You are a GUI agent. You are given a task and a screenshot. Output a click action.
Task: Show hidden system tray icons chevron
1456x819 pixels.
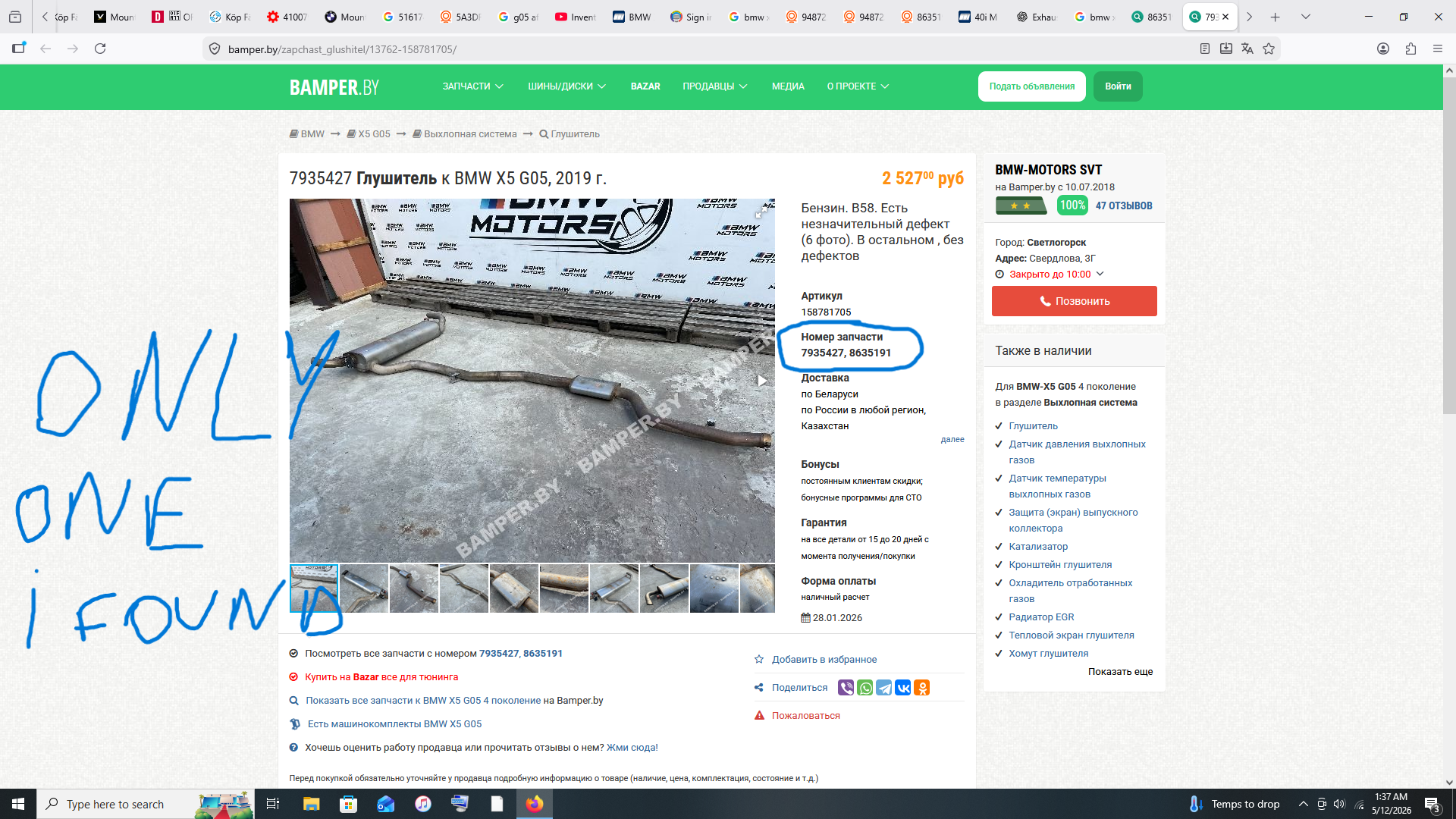[x=1303, y=804]
